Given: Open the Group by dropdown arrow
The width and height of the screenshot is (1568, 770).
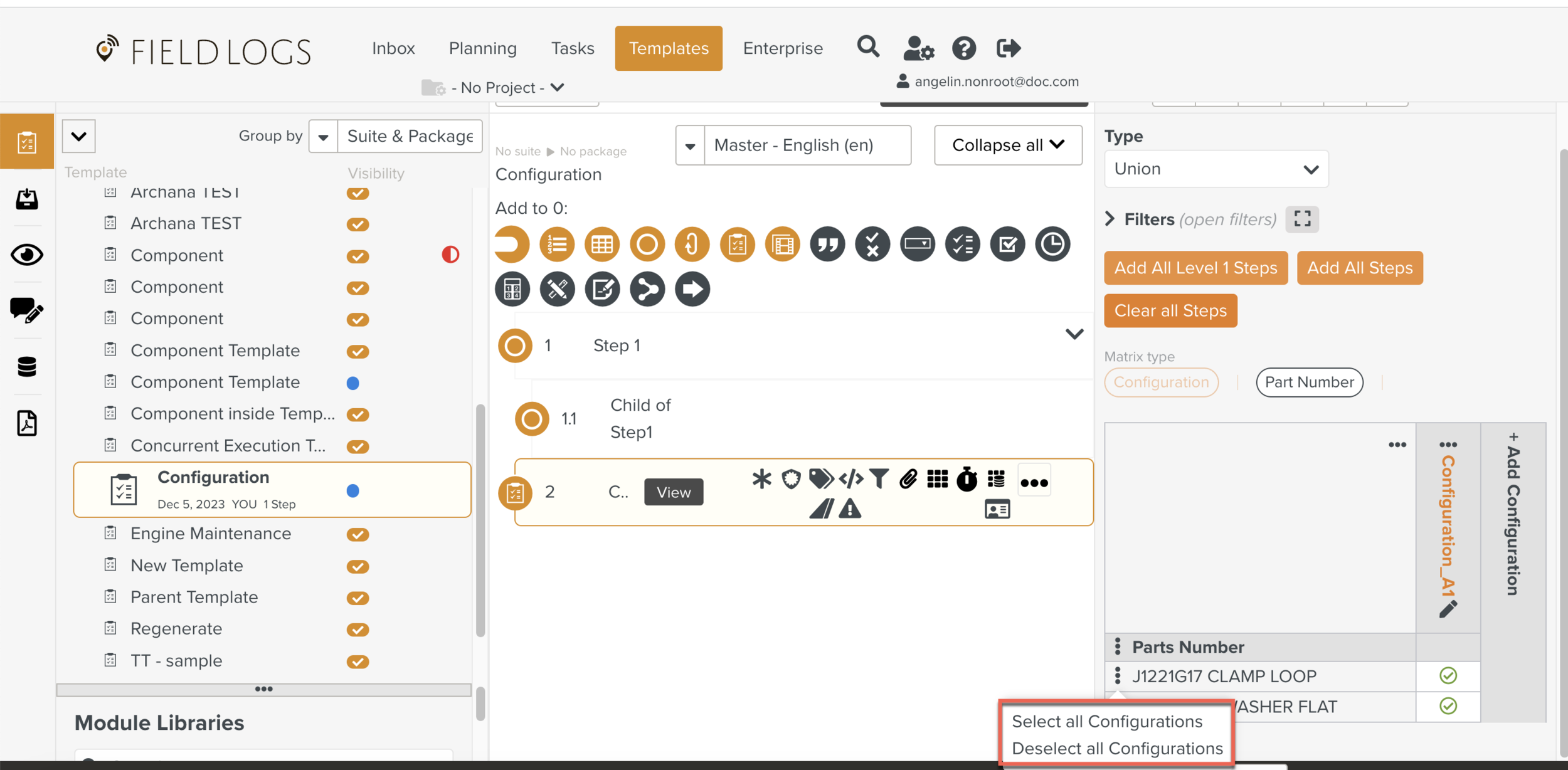Looking at the screenshot, I should (323, 136).
